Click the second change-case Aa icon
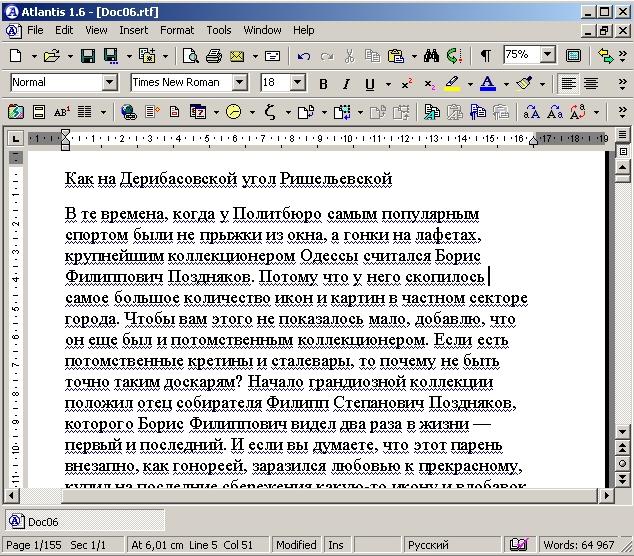634x556 pixels. click(554, 112)
